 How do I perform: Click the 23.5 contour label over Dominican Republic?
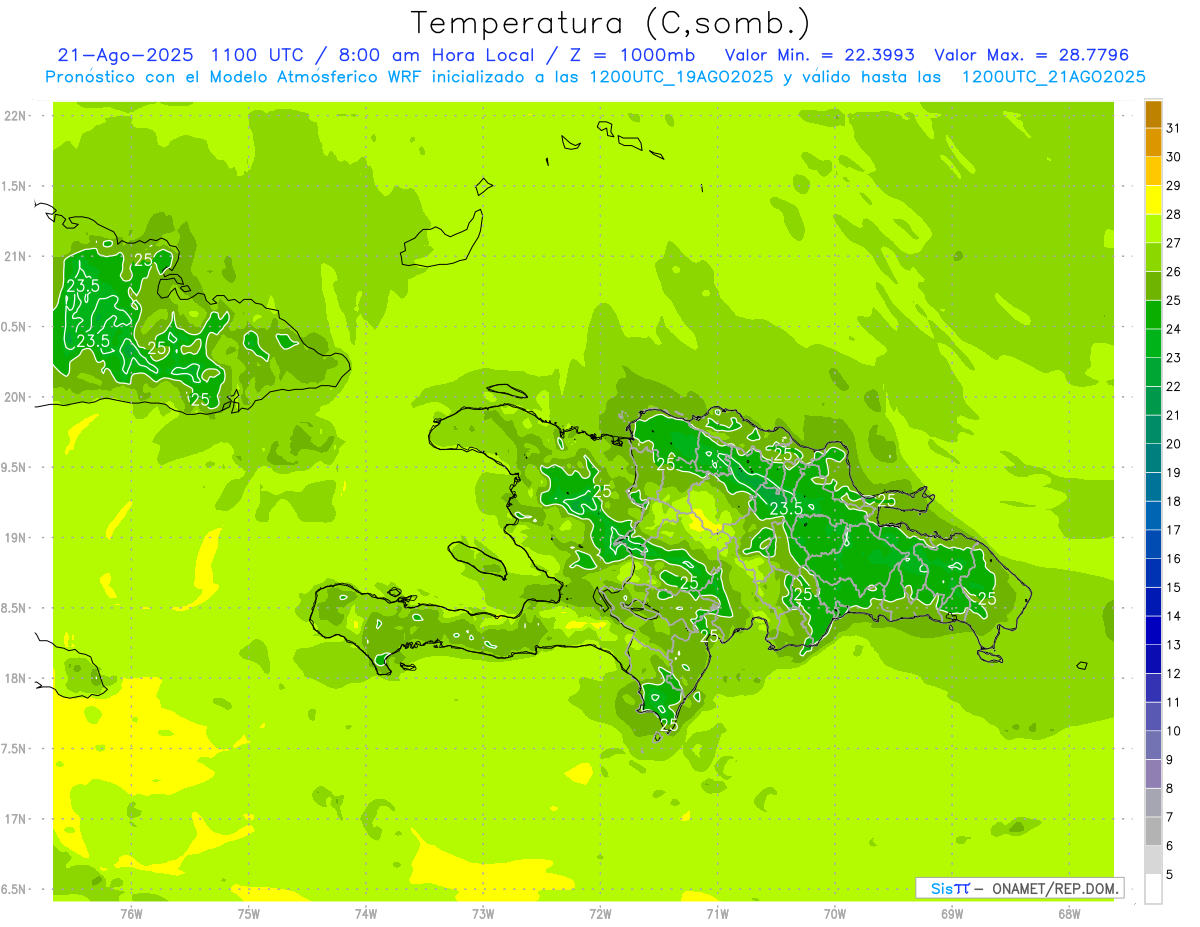pyautogui.click(x=787, y=509)
